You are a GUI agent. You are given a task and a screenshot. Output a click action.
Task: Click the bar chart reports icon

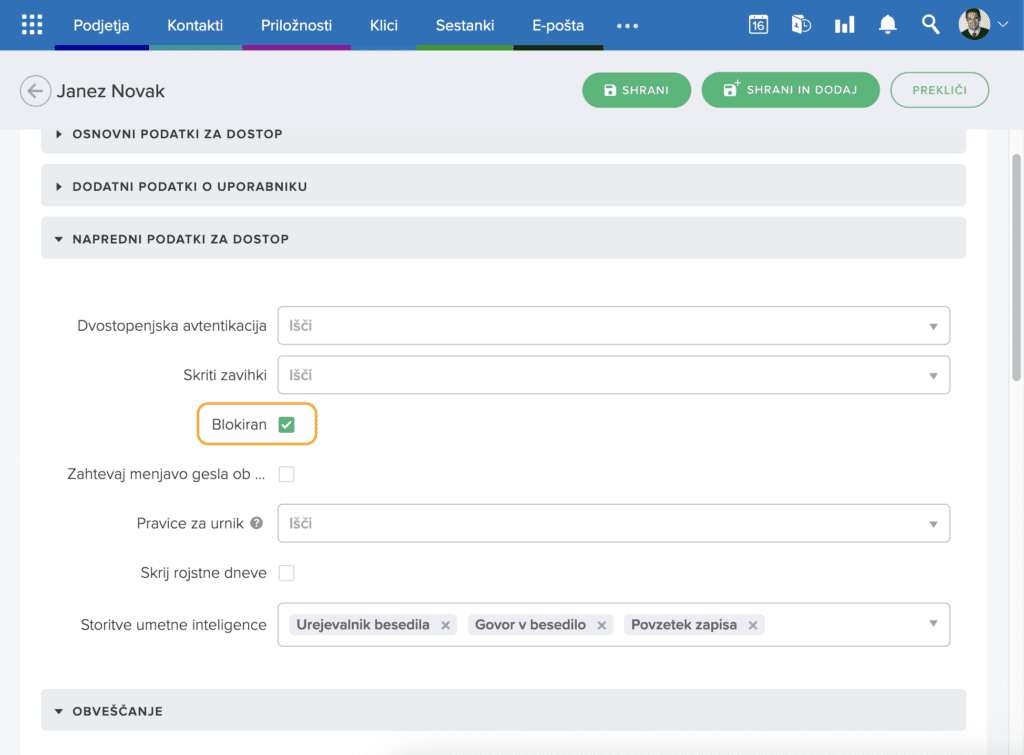(x=844, y=25)
